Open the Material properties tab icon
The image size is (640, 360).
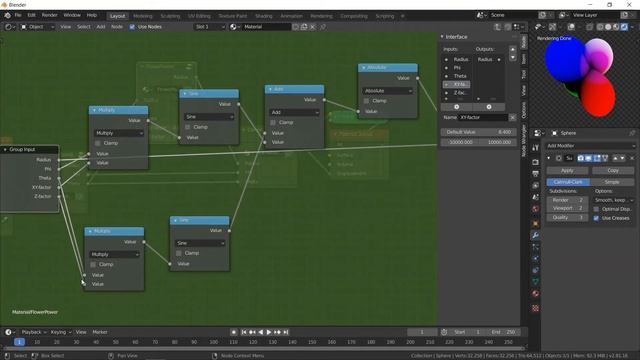click(536, 293)
